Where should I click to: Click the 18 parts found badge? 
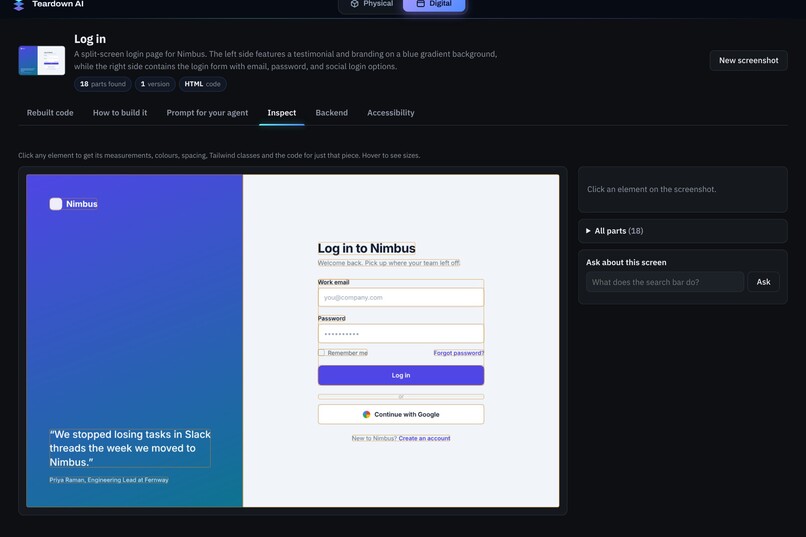[103, 84]
